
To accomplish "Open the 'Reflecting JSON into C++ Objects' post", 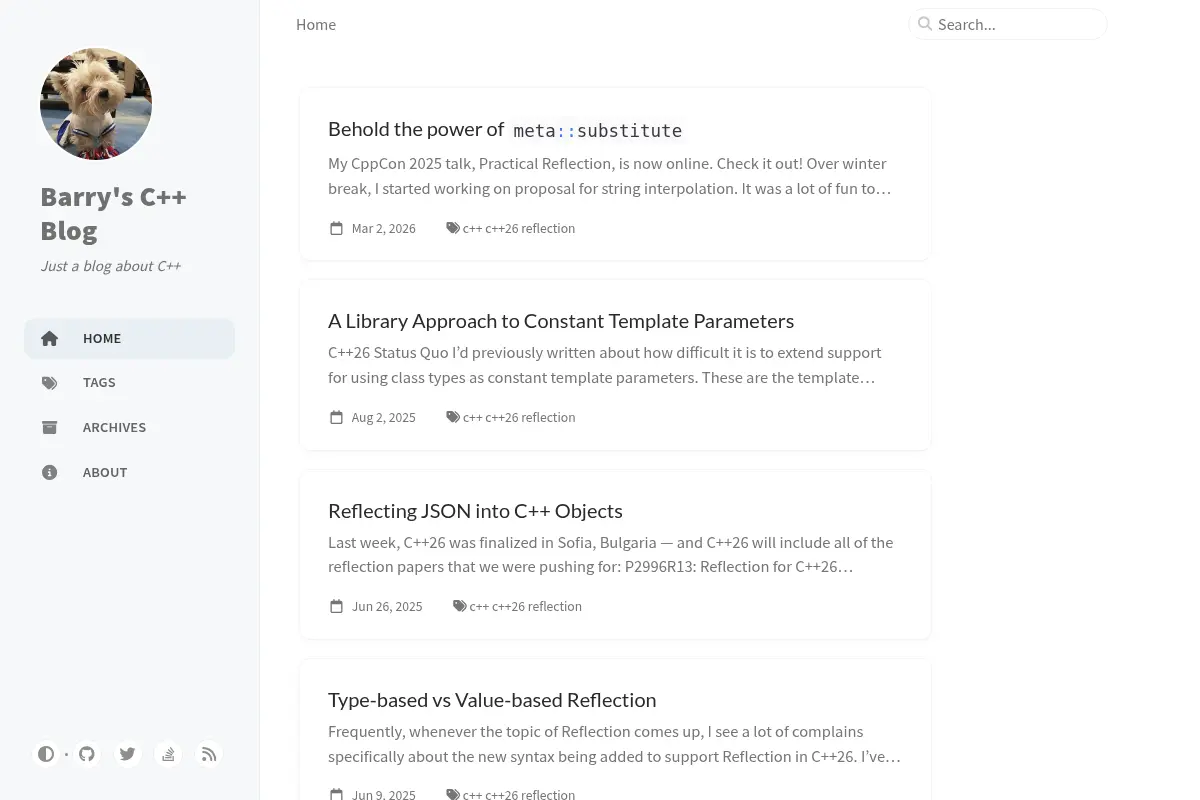I will (x=475, y=511).
